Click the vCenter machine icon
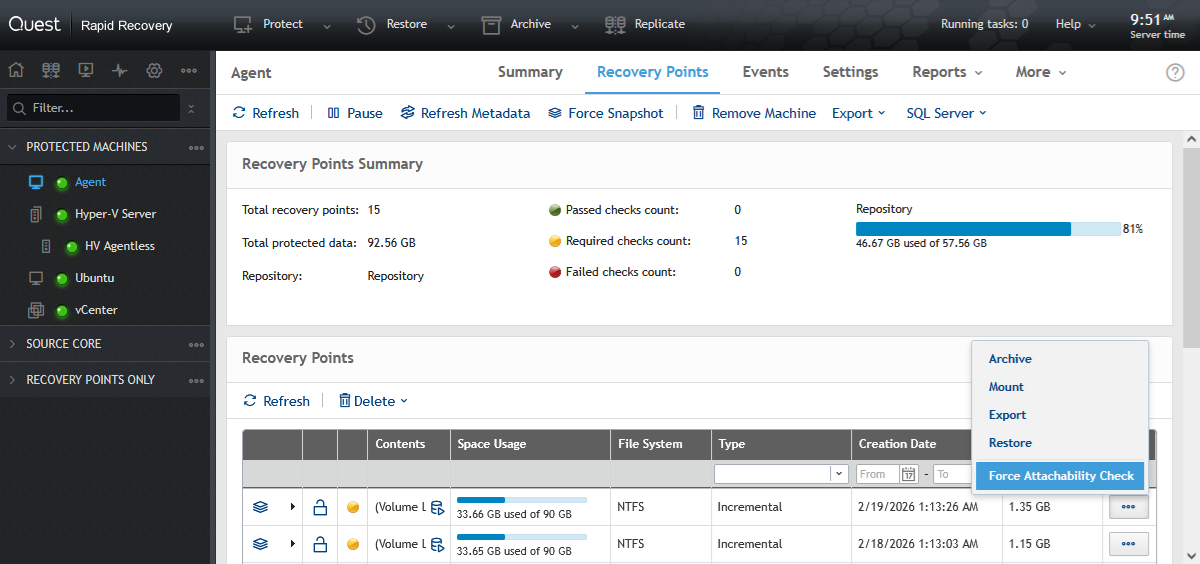Viewport: 1200px width, 564px height. pos(36,310)
